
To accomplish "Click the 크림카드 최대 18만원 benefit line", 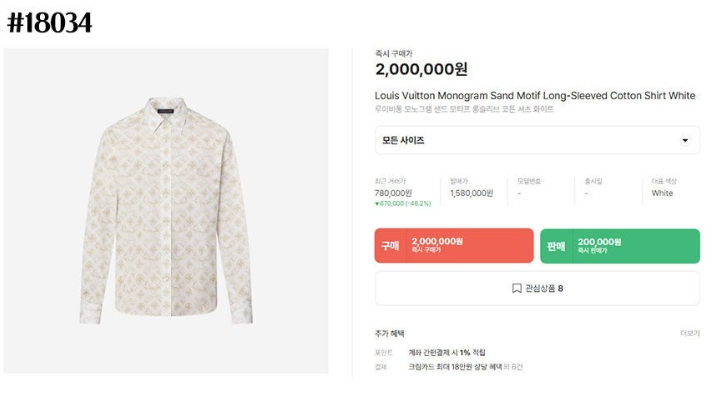I will tap(455, 367).
